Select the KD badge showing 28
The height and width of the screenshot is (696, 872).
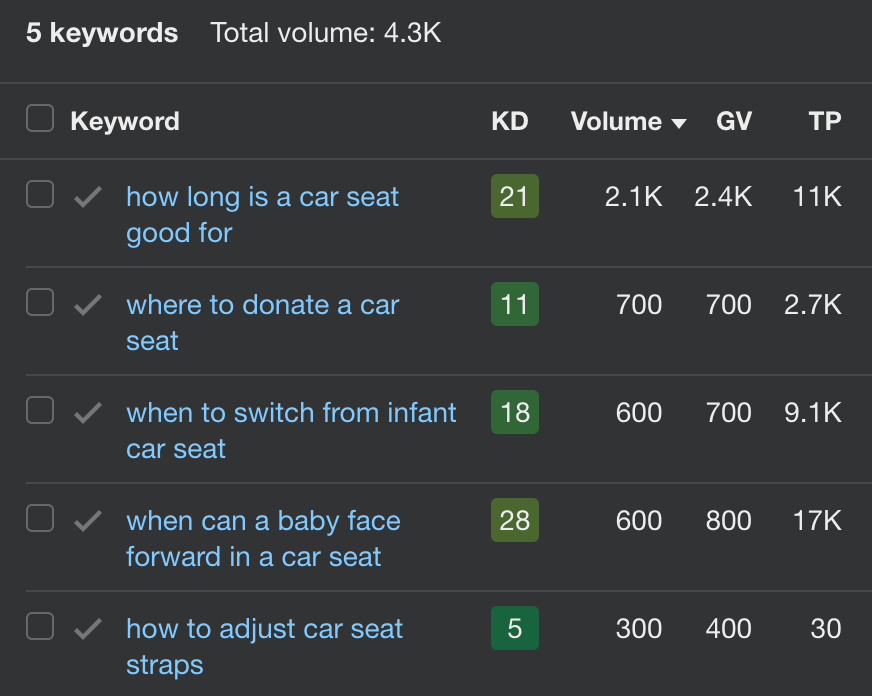pos(514,519)
